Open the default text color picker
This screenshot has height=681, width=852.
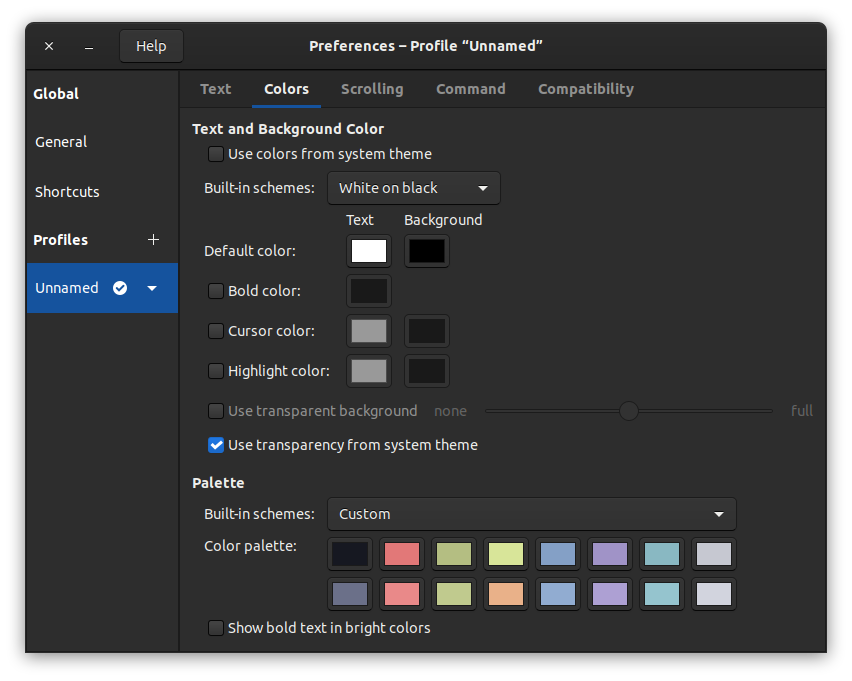(368, 251)
